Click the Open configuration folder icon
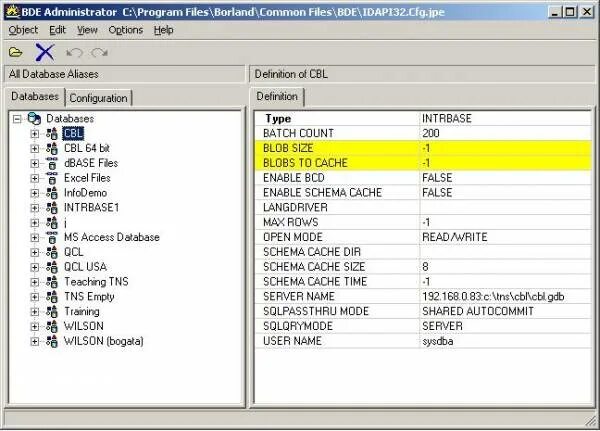The image size is (600, 431). coord(16,52)
